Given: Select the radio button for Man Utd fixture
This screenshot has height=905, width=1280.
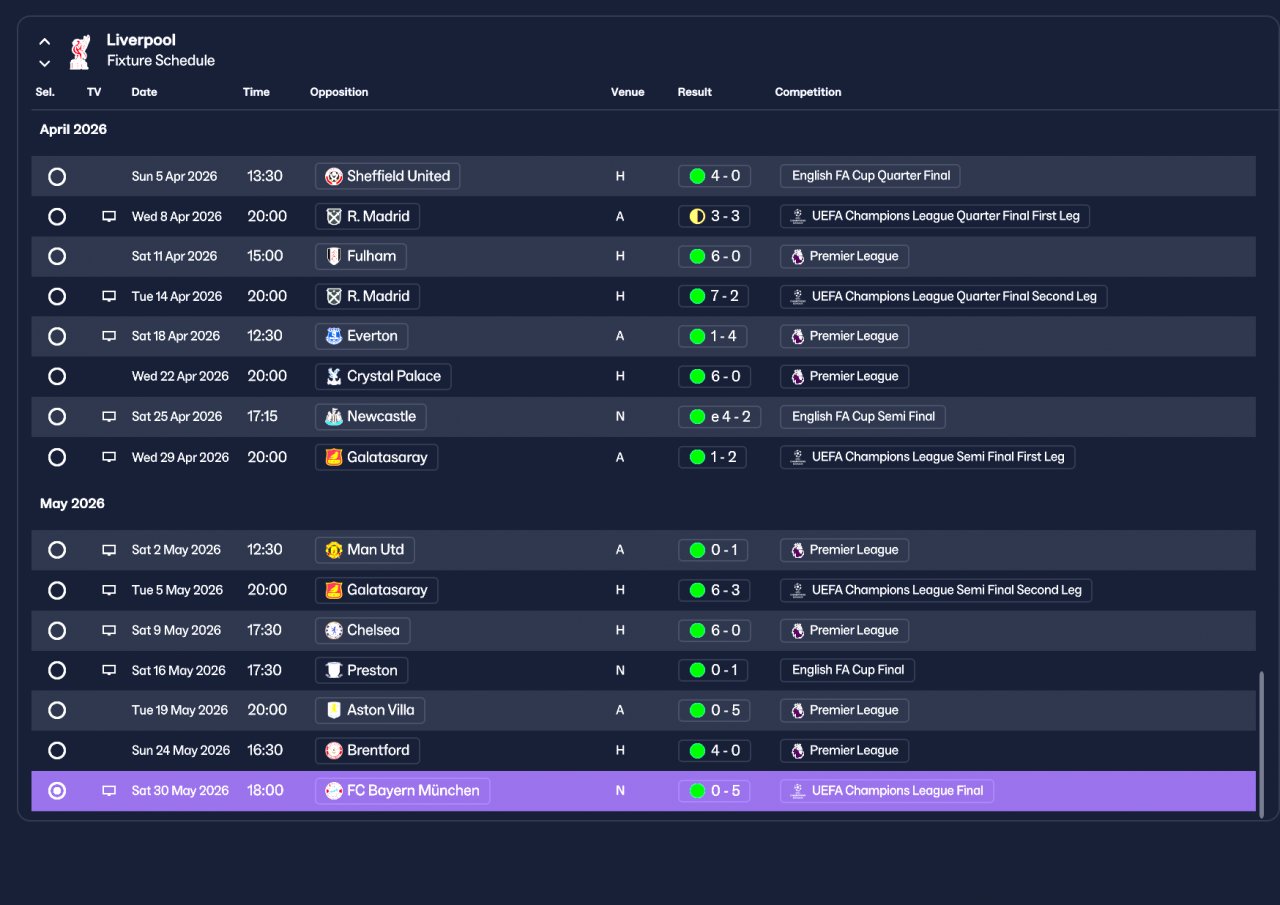Looking at the screenshot, I should coord(57,550).
